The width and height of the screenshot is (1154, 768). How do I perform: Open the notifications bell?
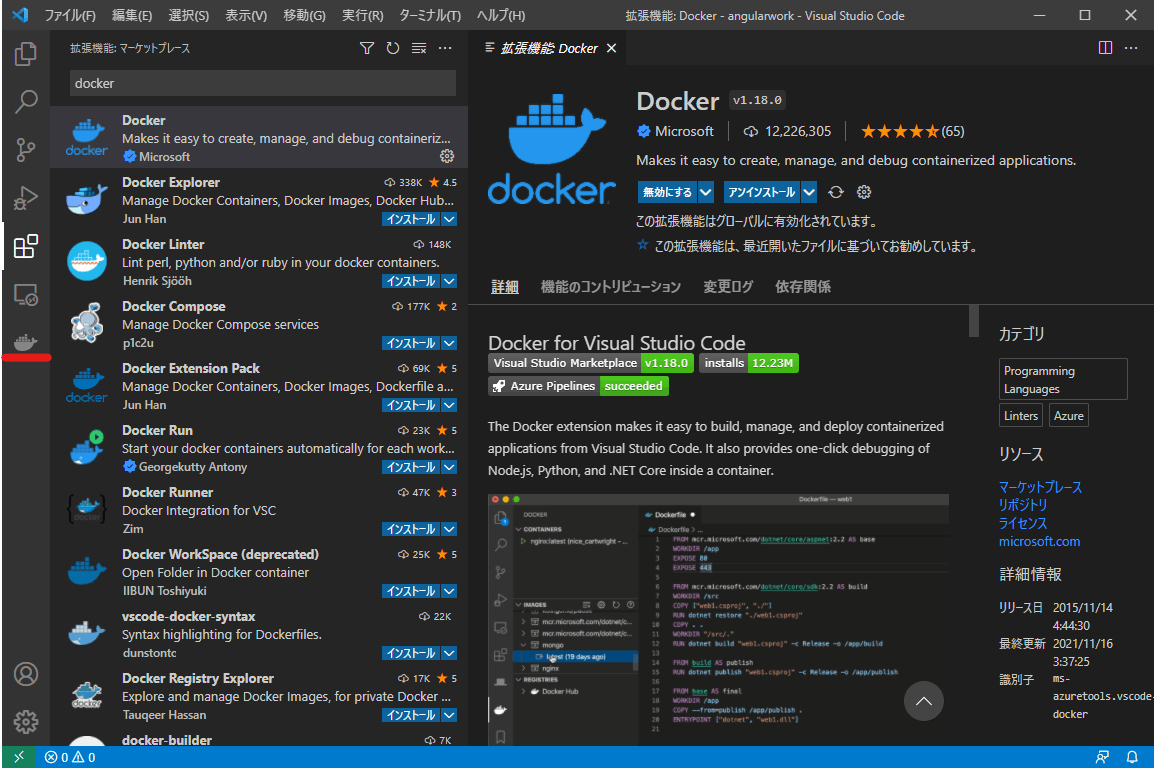(1132, 757)
